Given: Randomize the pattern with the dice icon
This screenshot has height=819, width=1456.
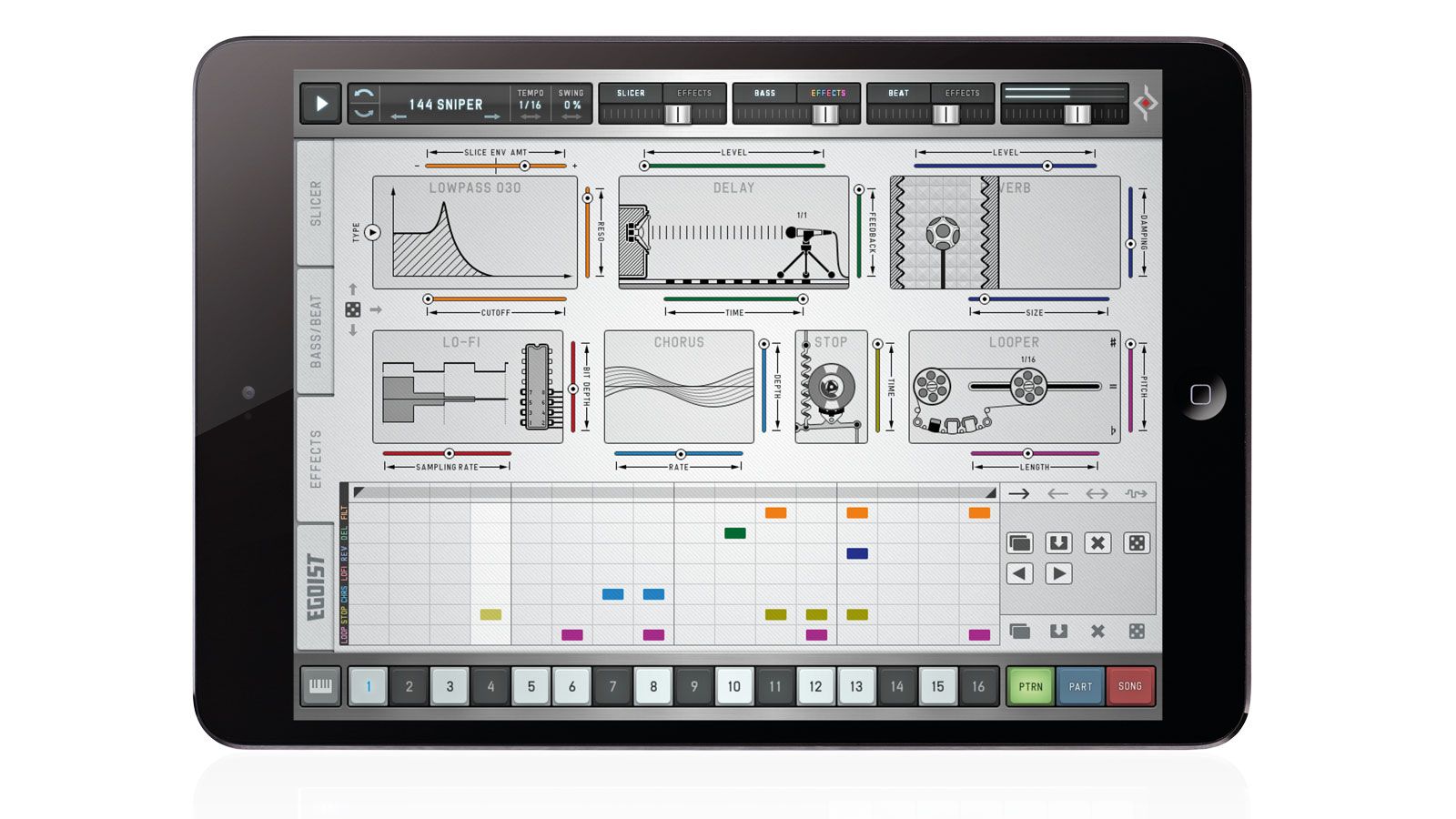Looking at the screenshot, I should [x=1137, y=544].
